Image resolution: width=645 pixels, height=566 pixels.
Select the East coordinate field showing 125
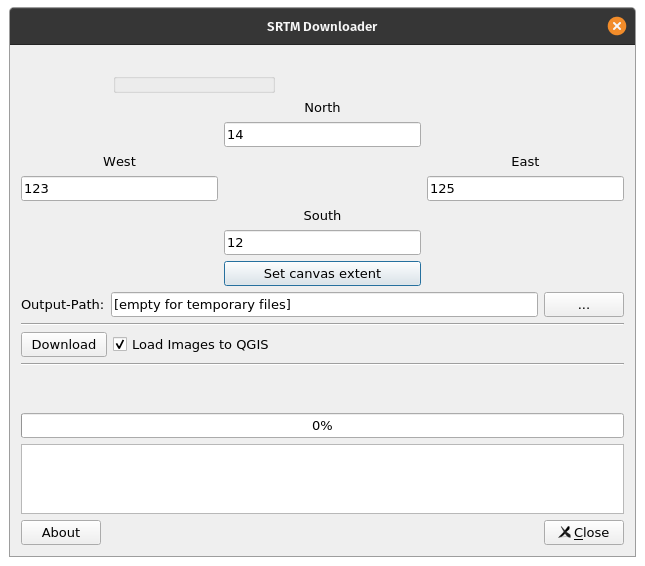pos(525,188)
